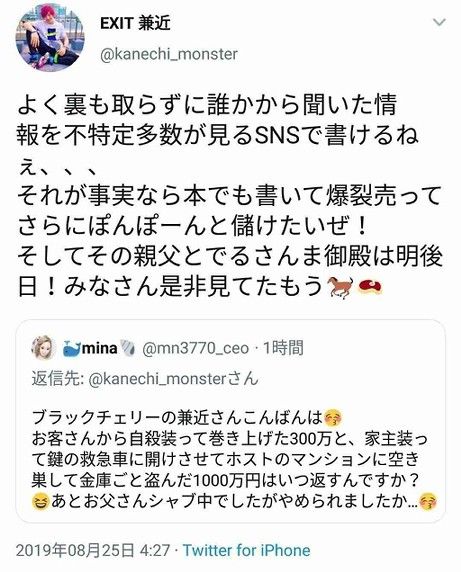Open EXIT 兼近 profile avatar

tap(50, 37)
